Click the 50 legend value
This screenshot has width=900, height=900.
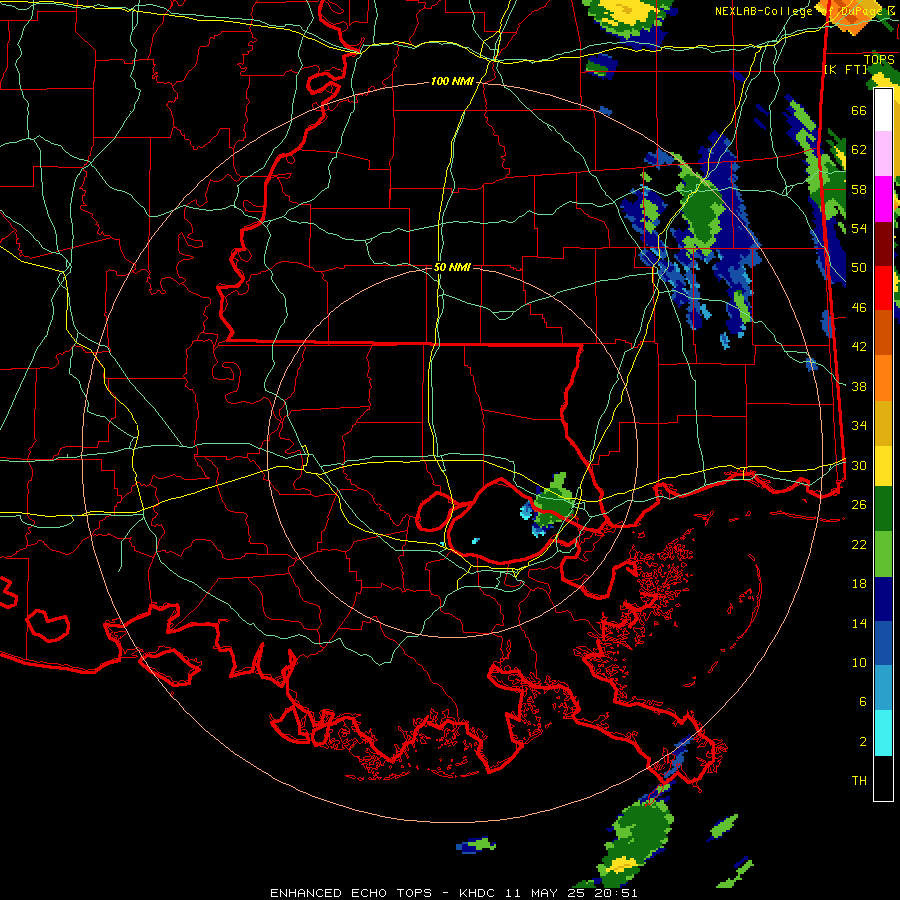coord(859,268)
